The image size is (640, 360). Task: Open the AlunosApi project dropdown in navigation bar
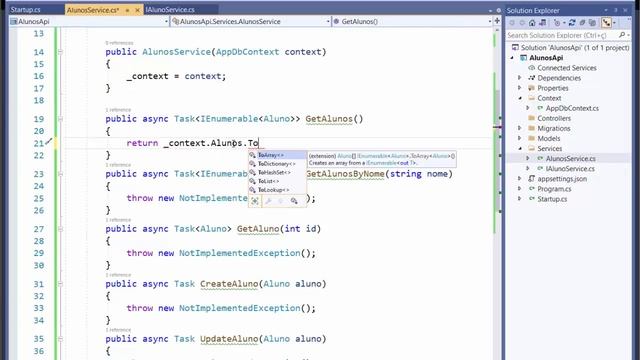pos(89,21)
